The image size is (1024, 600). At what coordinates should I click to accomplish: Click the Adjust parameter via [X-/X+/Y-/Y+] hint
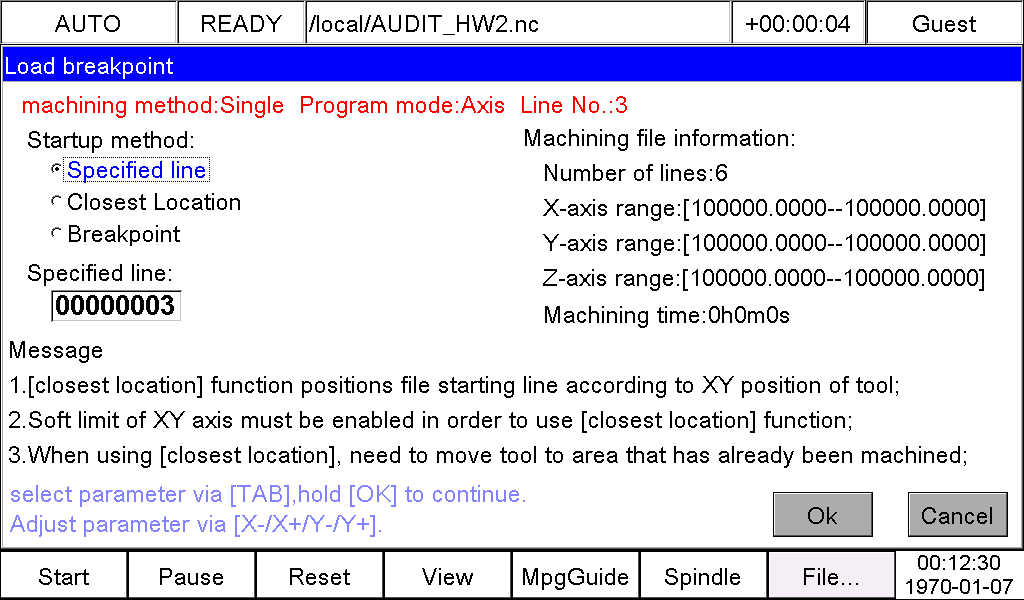(x=197, y=524)
